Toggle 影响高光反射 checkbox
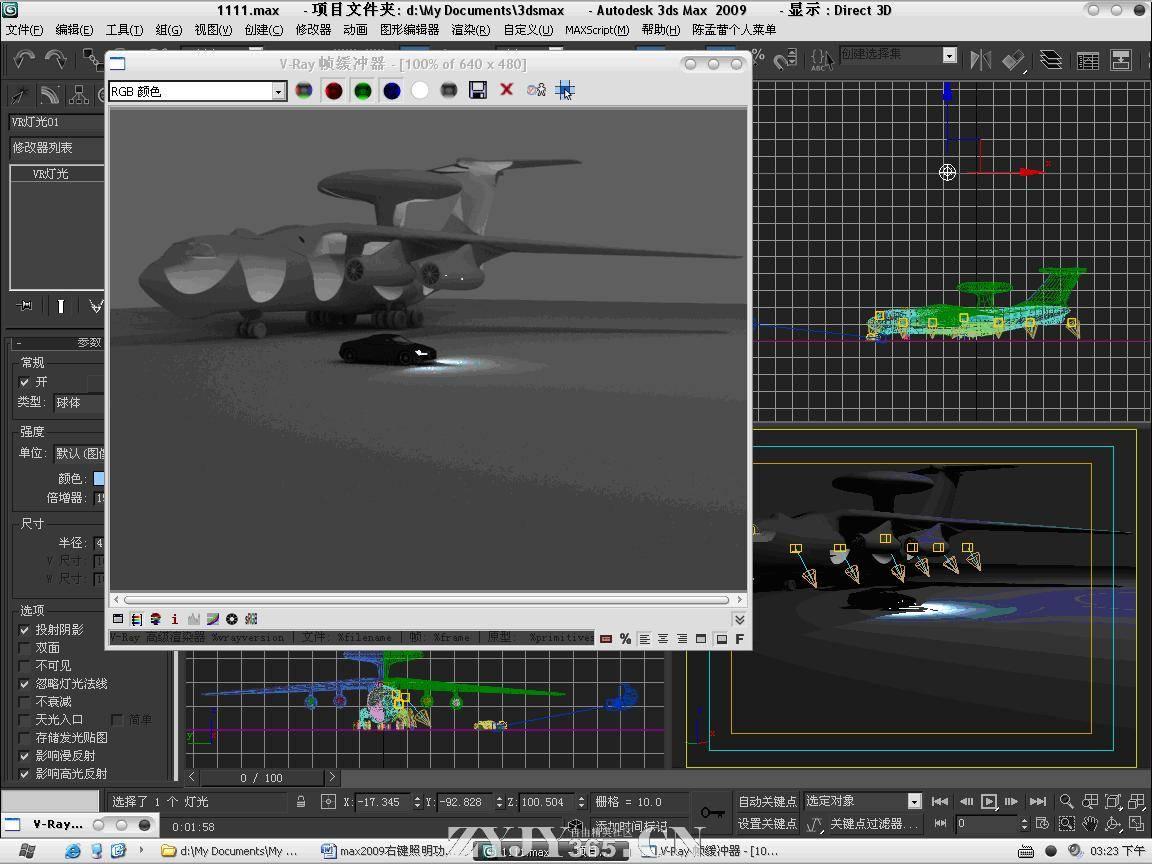The height and width of the screenshot is (864, 1152). pos(24,774)
